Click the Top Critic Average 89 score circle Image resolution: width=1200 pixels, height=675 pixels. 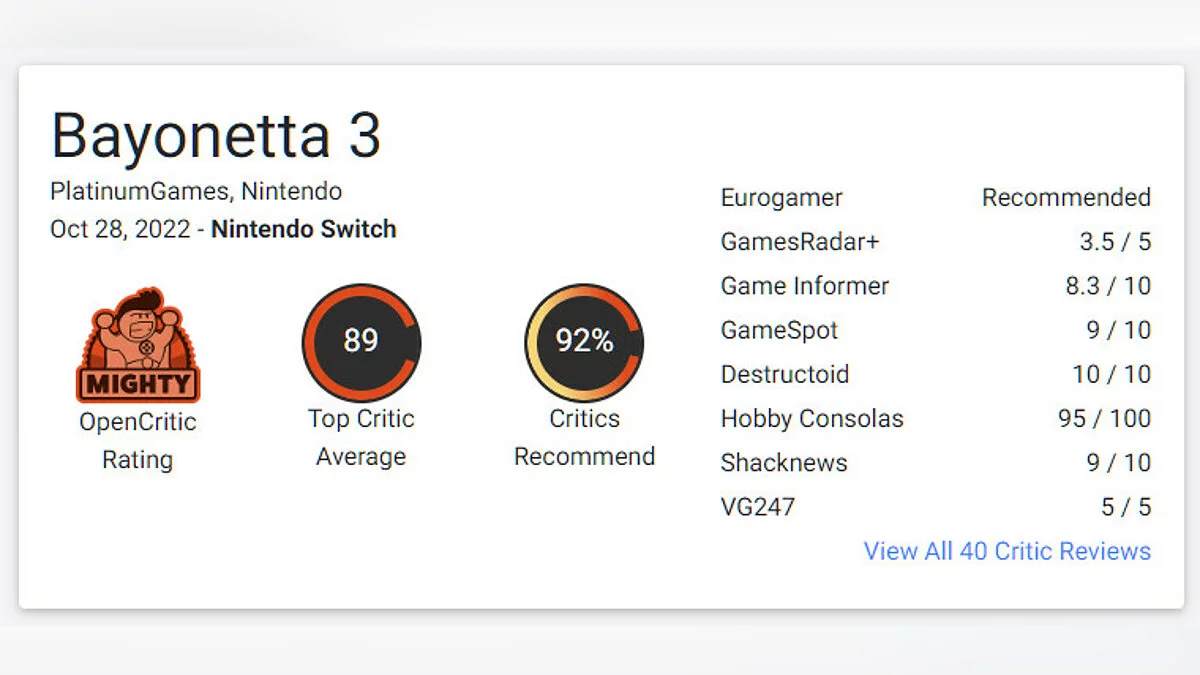click(361, 342)
